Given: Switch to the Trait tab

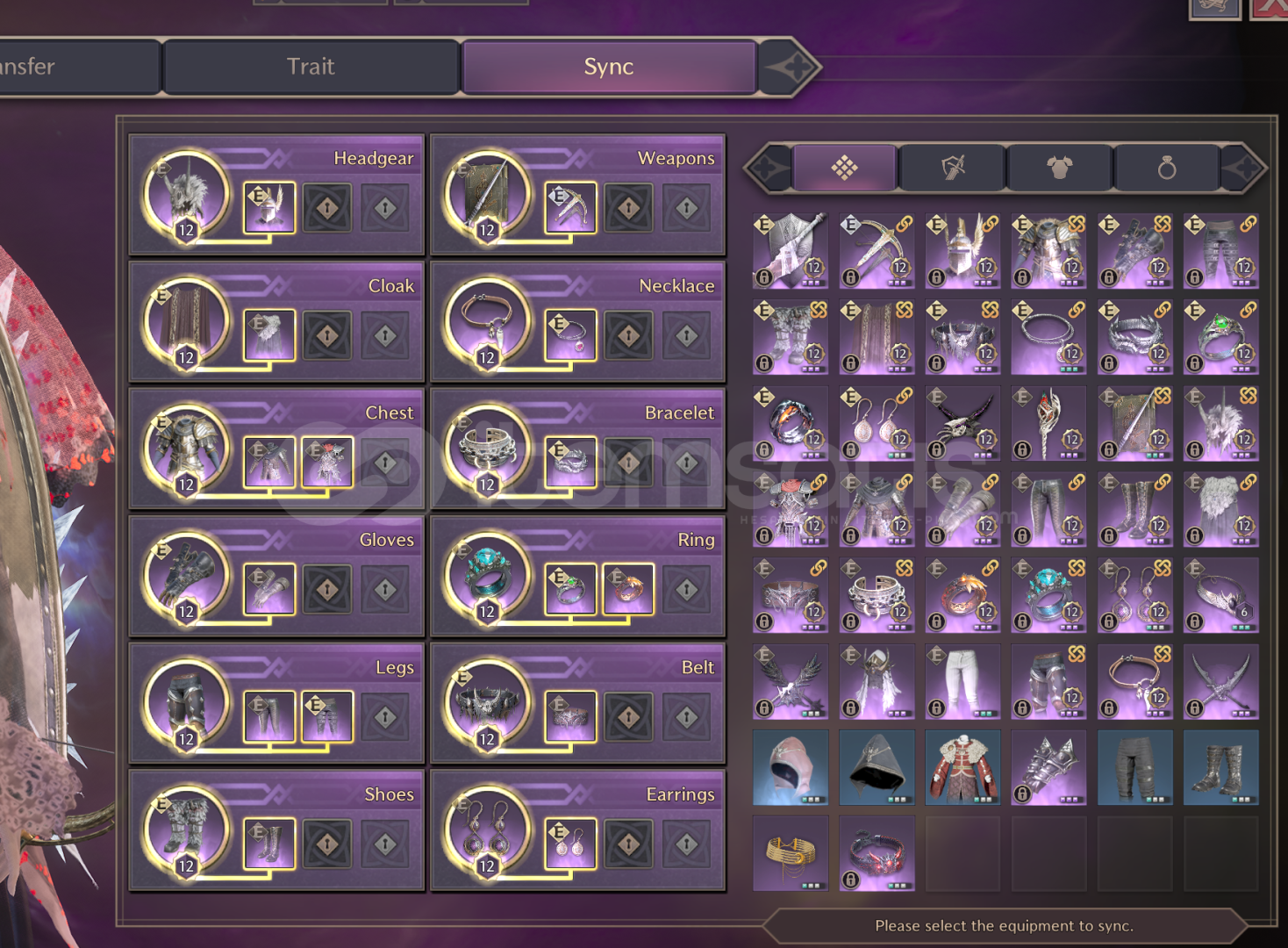Looking at the screenshot, I should coord(311,67).
